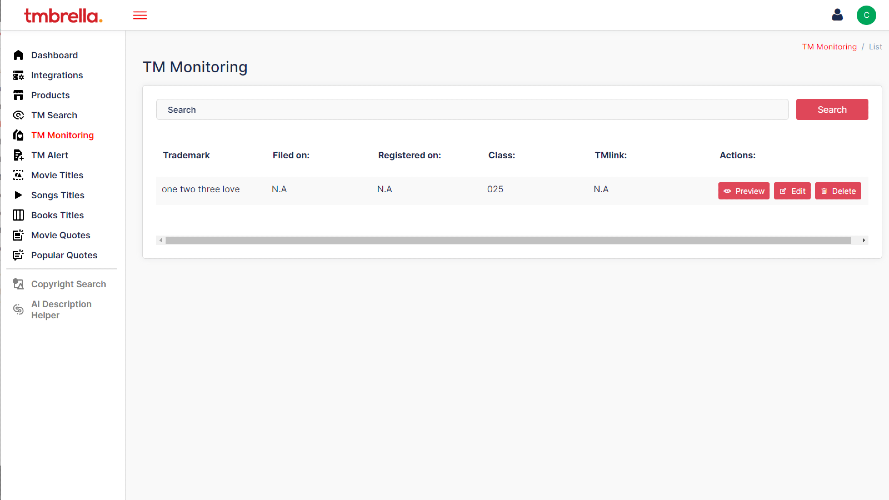This screenshot has width=889, height=500.
Task: Toggle the hamburger menu icon
Action: click(x=140, y=15)
